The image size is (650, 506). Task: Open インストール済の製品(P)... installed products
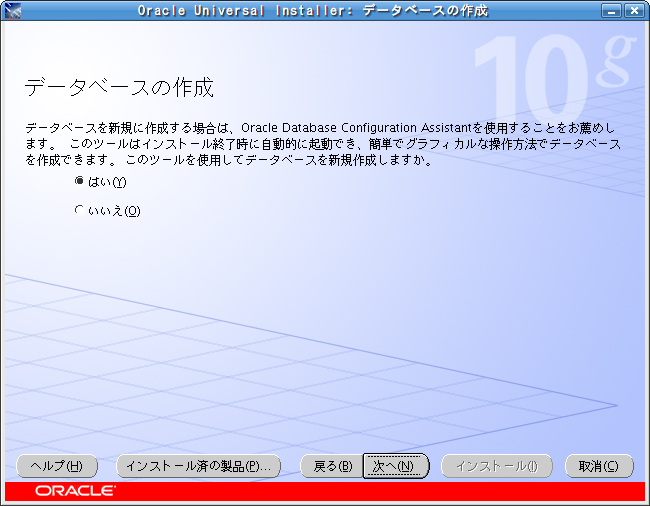point(199,466)
